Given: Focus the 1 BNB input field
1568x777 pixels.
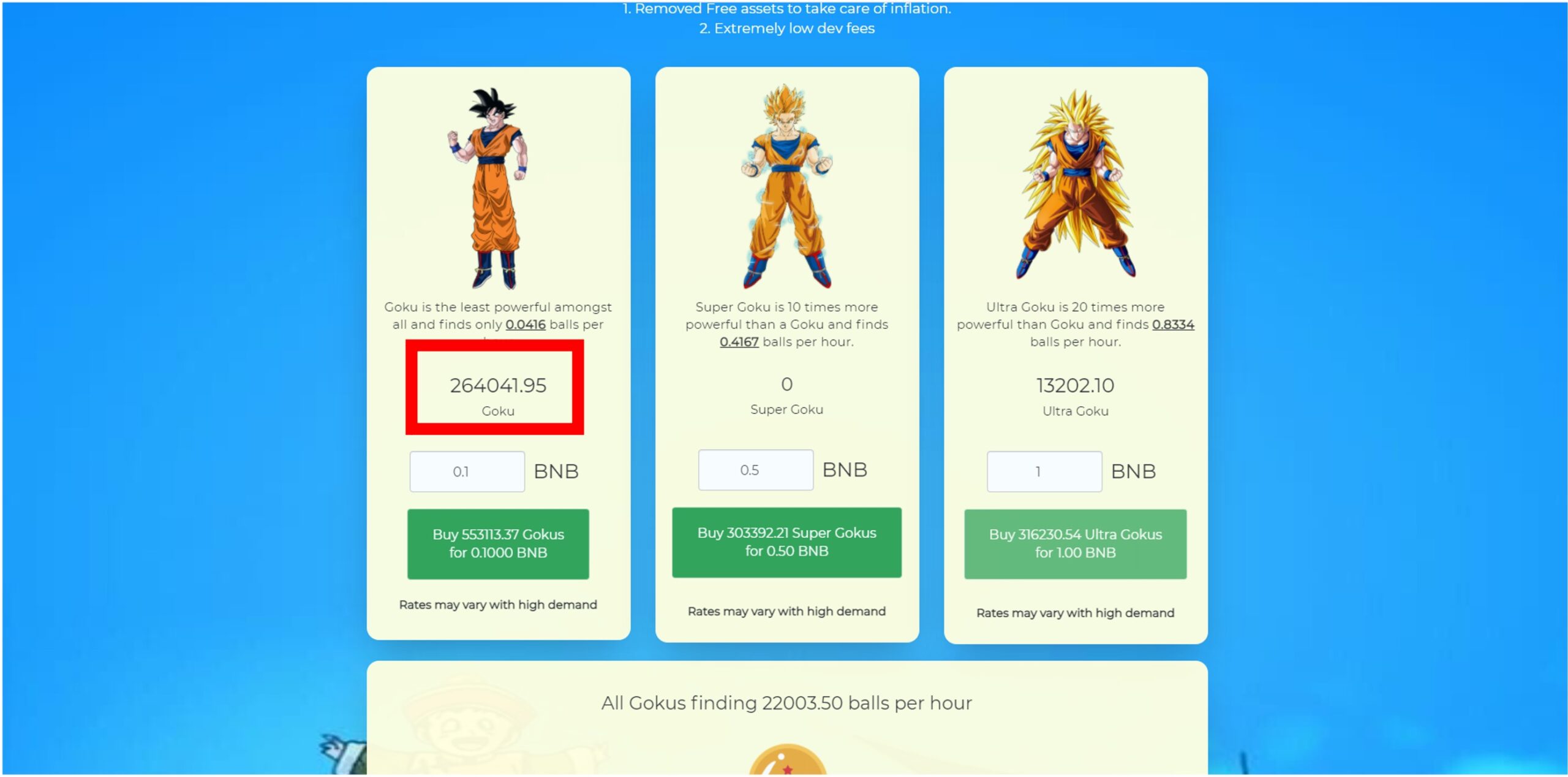Looking at the screenshot, I should pyautogui.click(x=1044, y=471).
